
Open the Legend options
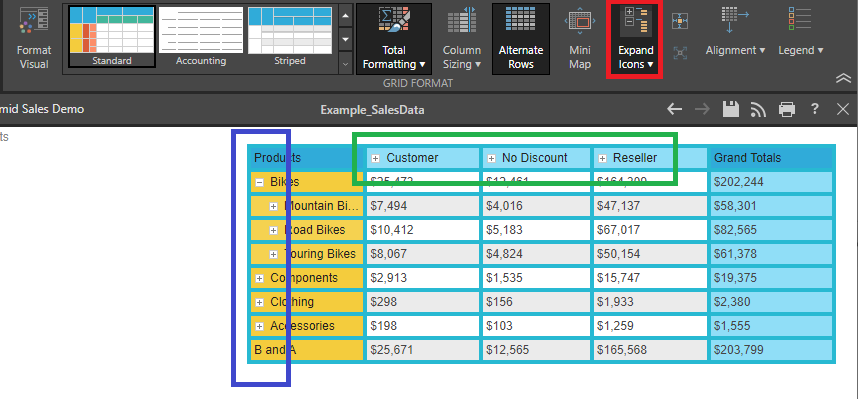(801, 33)
